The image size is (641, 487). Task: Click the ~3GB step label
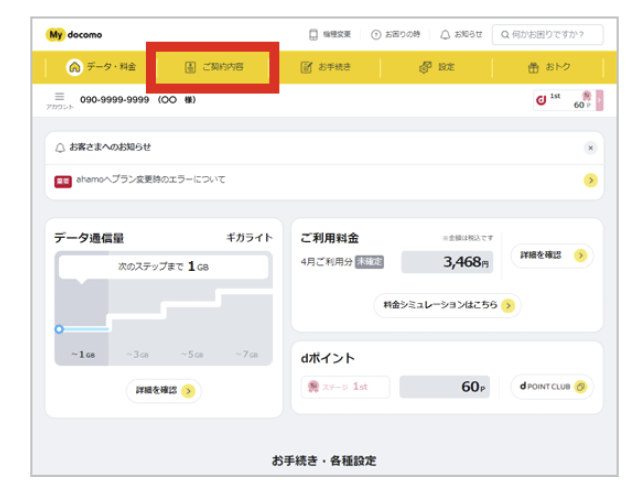tap(137, 355)
